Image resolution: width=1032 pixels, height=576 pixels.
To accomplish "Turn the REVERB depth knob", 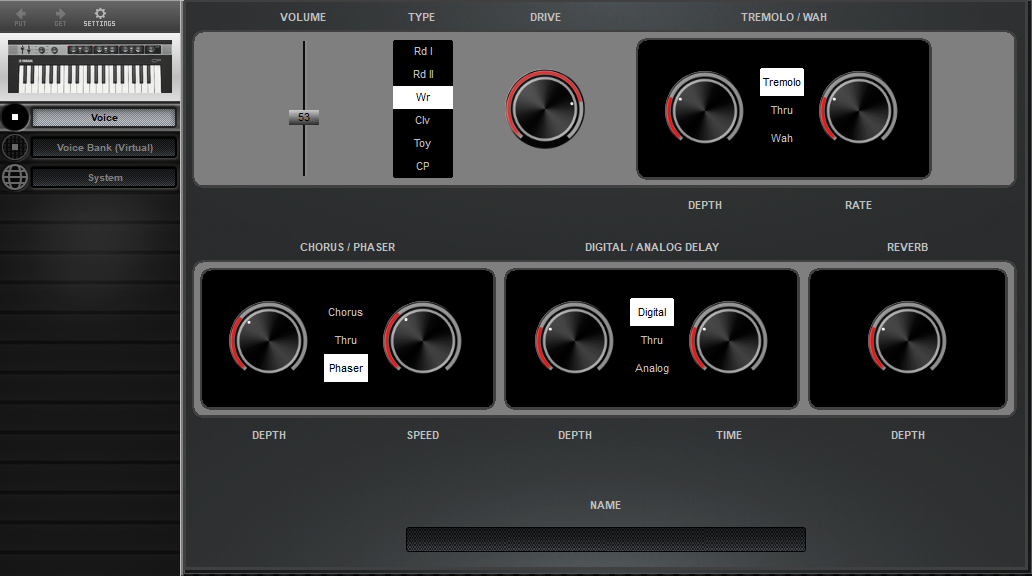I will pyautogui.click(x=907, y=340).
